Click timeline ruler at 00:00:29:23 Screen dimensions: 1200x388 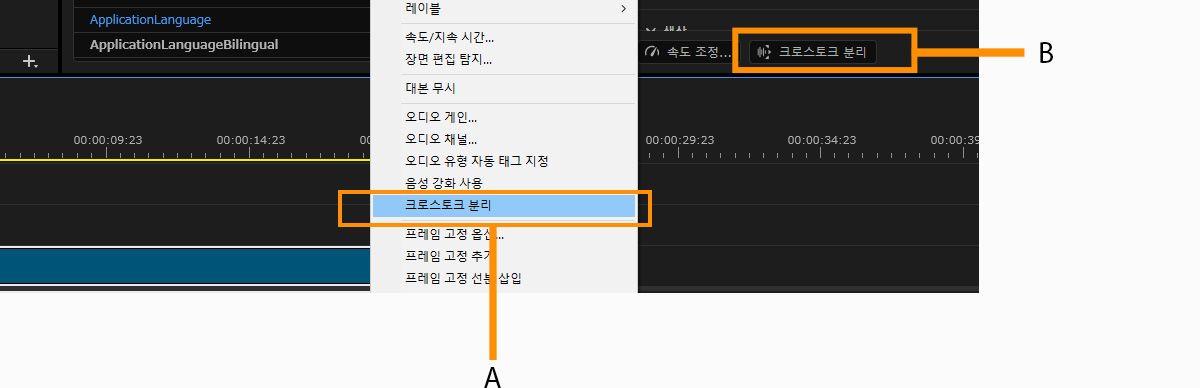(680, 140)
